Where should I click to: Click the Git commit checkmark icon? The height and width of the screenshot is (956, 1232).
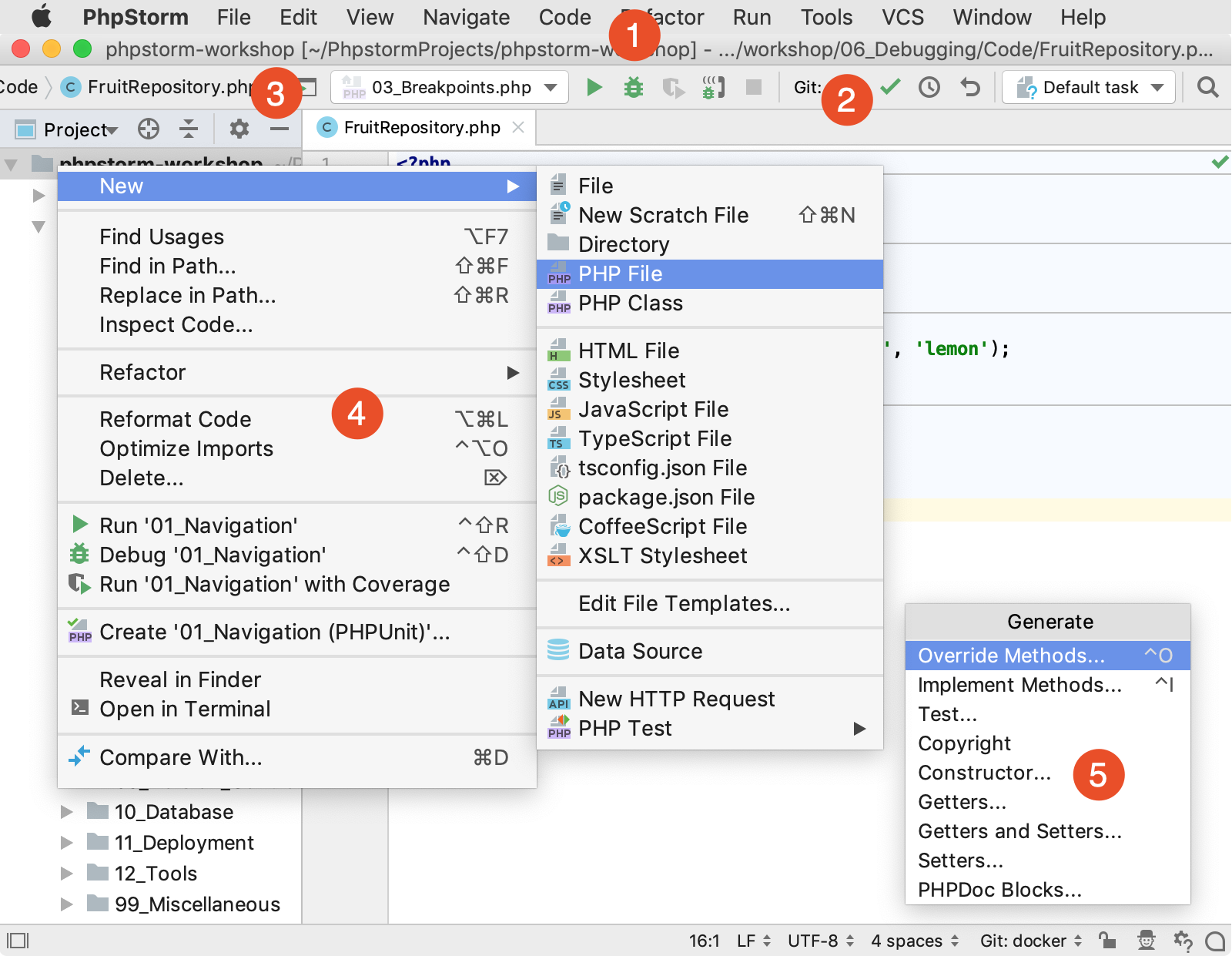[x=890, y=87]
